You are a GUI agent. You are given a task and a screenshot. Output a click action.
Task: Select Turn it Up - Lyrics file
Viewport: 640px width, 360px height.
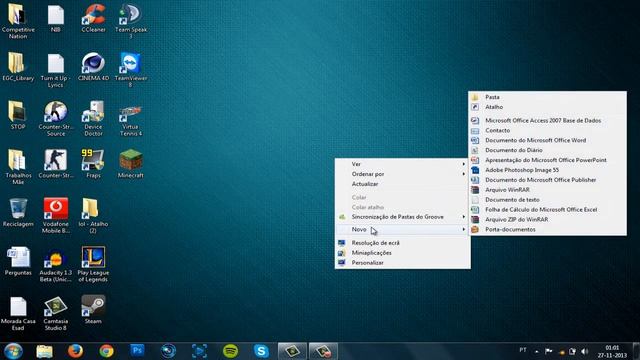56,70
